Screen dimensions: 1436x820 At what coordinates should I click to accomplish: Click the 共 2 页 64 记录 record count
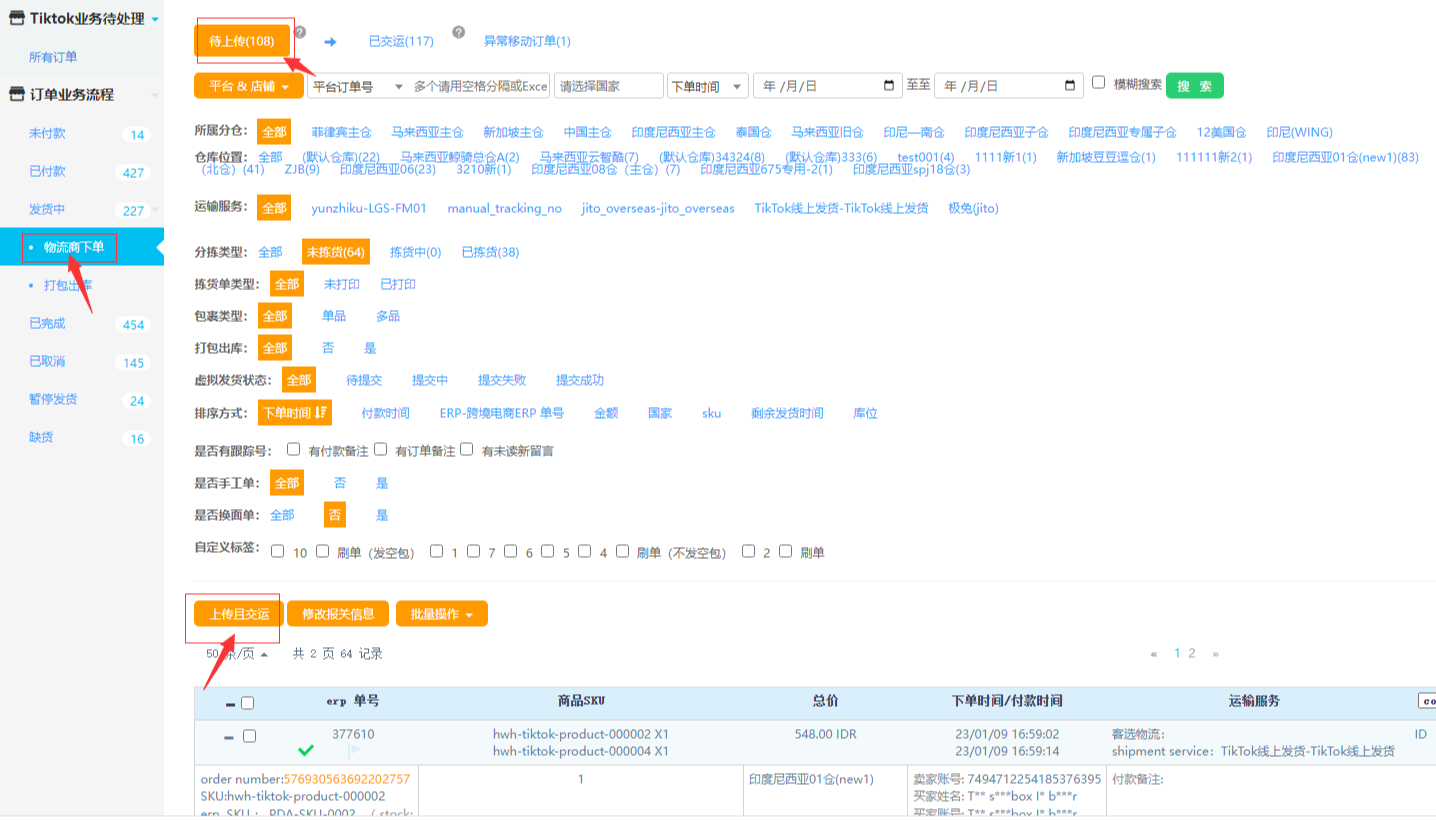(x=337, y=654)
